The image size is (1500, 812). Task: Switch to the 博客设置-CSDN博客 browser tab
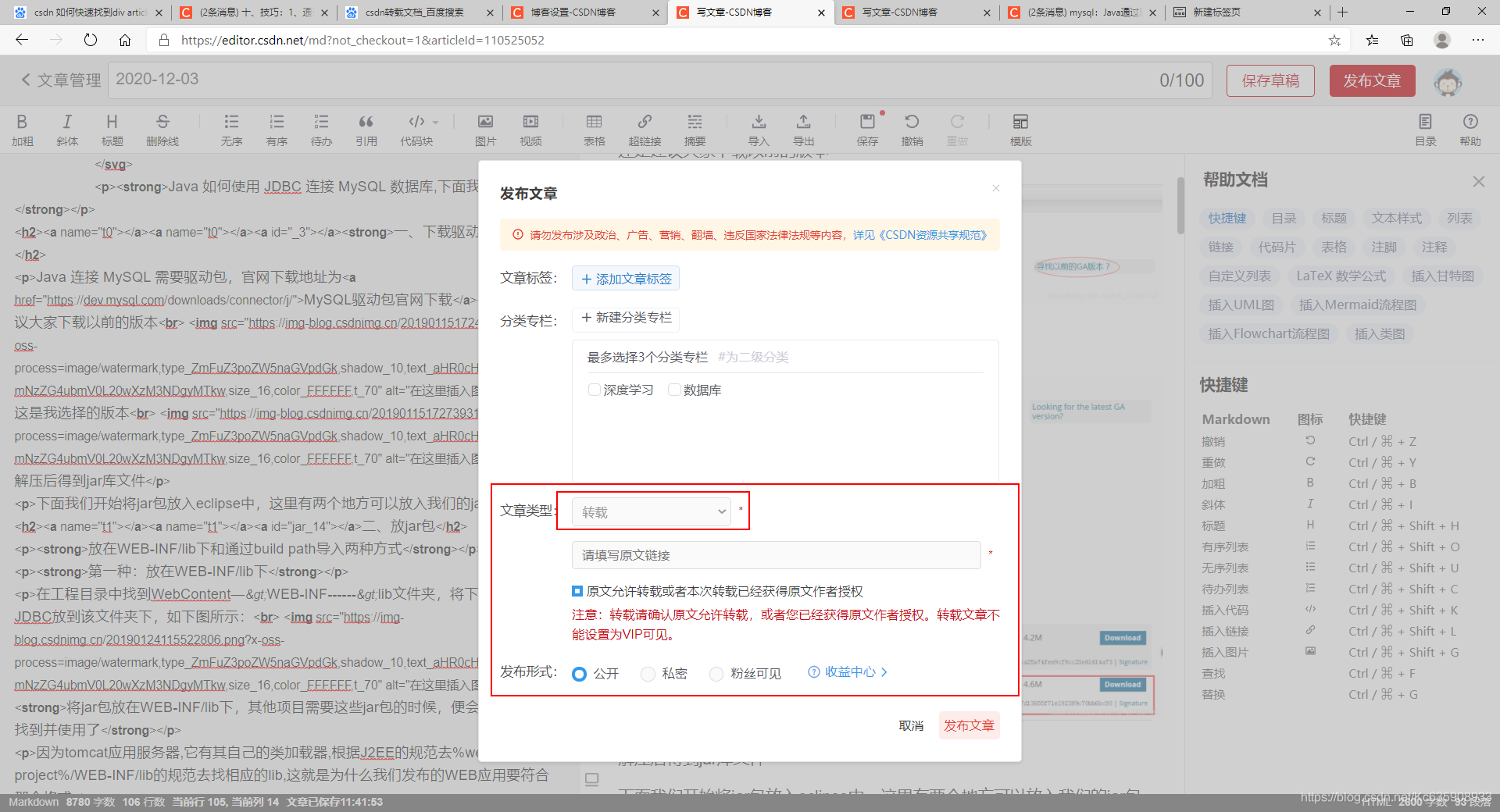(584, 12)
